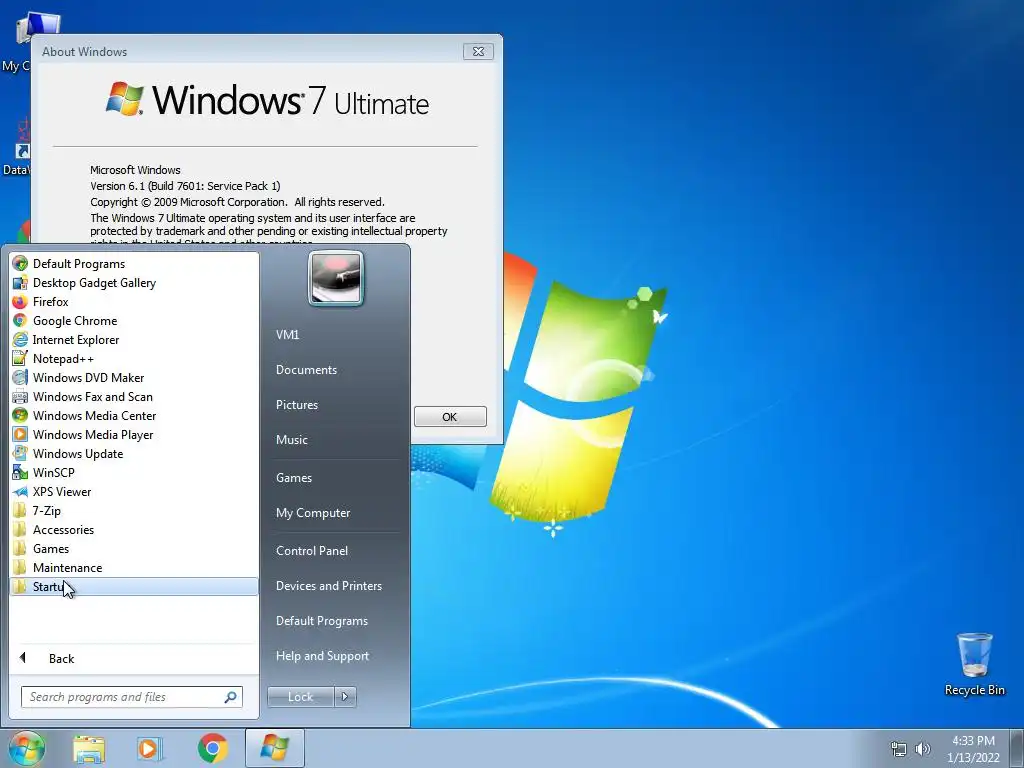Click the XPS Viewer icon

tap(20, 492)
